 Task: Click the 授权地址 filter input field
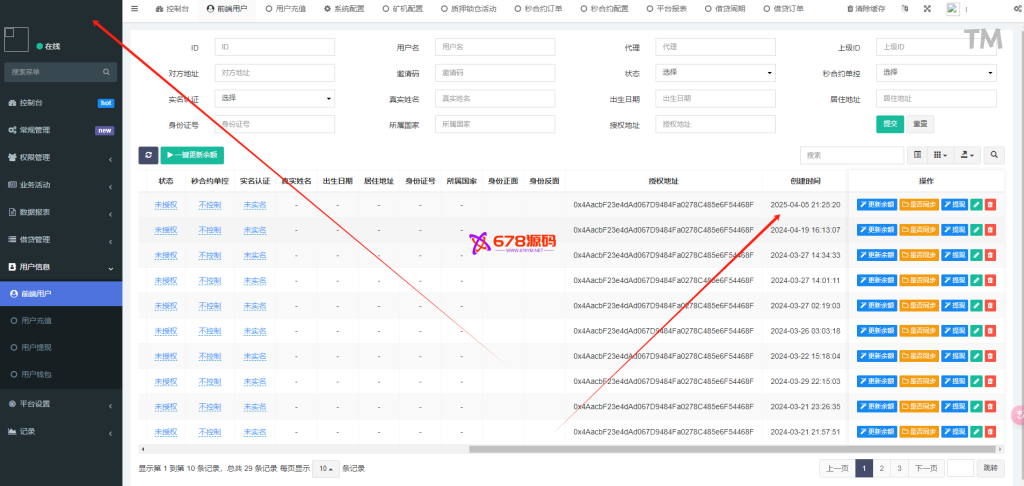click(x=715, y=124)
